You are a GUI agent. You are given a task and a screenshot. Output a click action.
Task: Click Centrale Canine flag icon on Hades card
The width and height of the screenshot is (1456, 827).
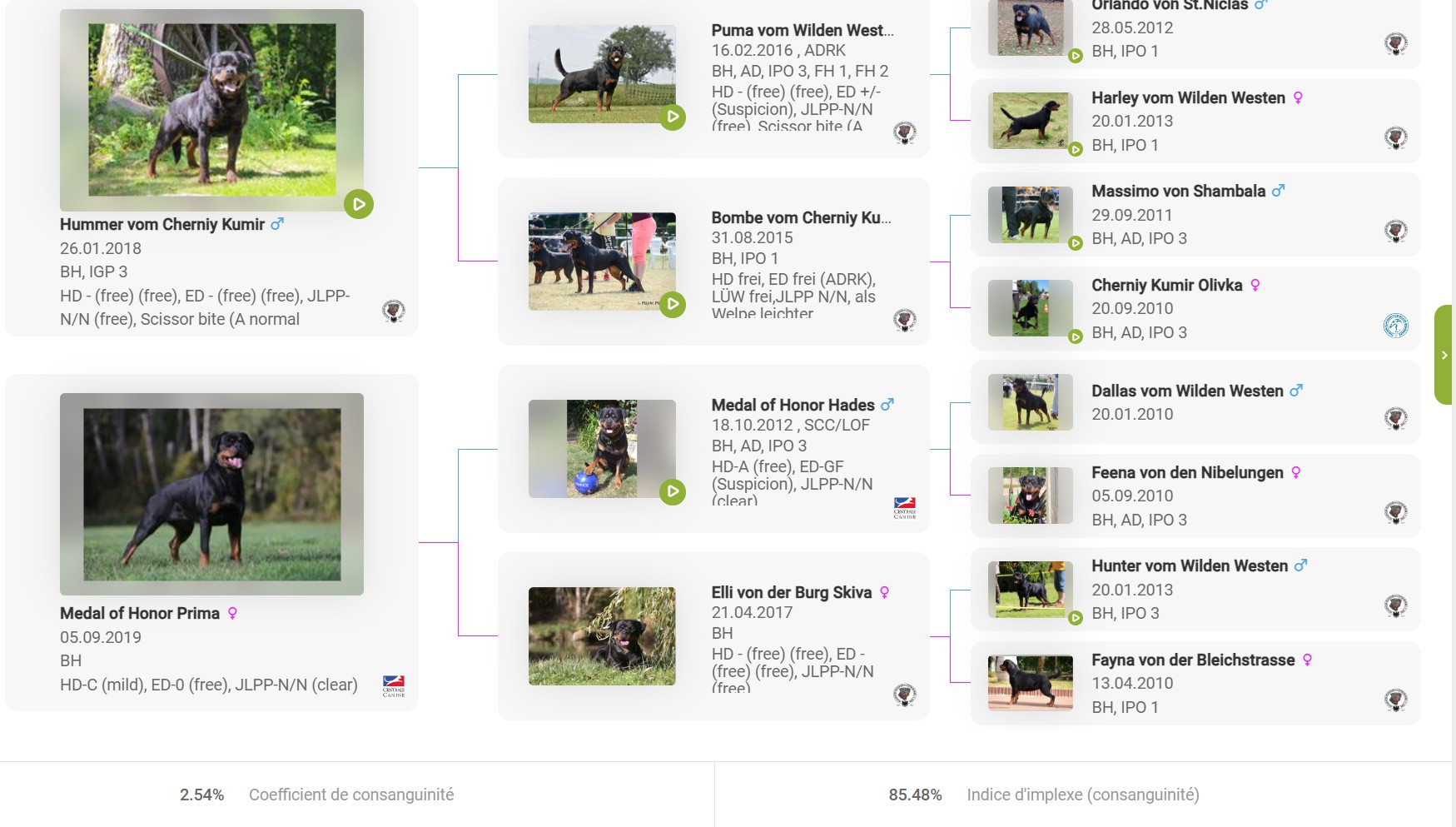click(905, 507)
